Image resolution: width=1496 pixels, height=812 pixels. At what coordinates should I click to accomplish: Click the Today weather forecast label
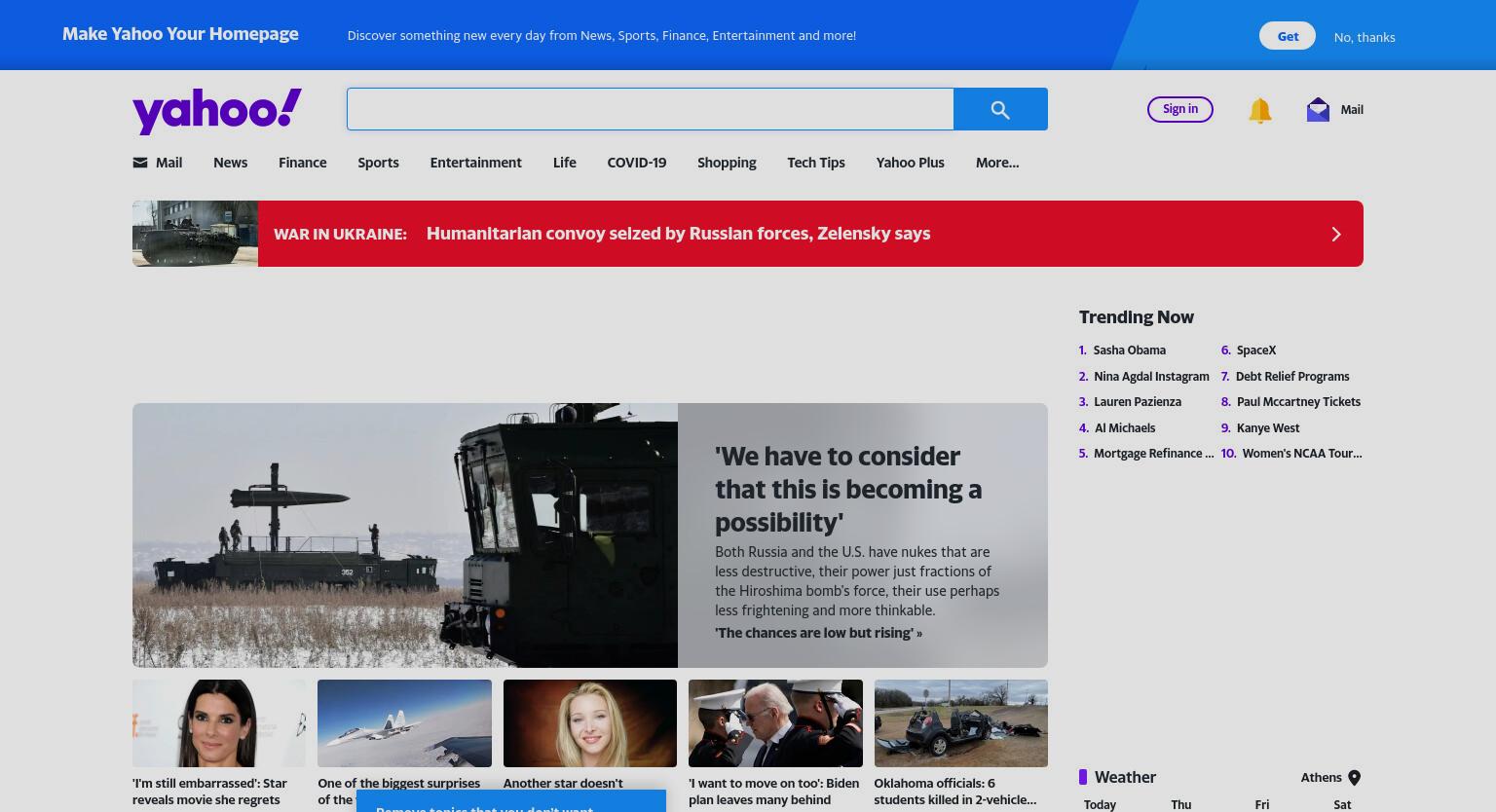(x=1100, y=804)
